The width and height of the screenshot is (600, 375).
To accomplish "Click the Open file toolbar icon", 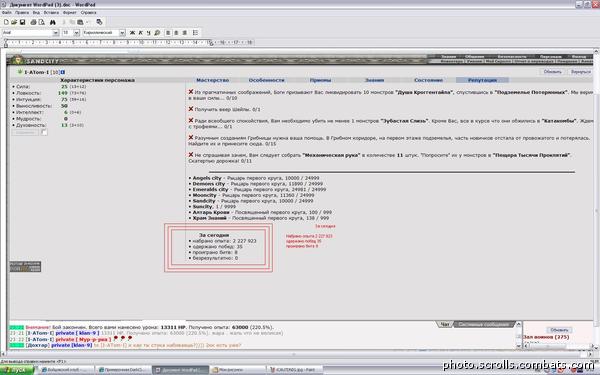I will point(14,22).
